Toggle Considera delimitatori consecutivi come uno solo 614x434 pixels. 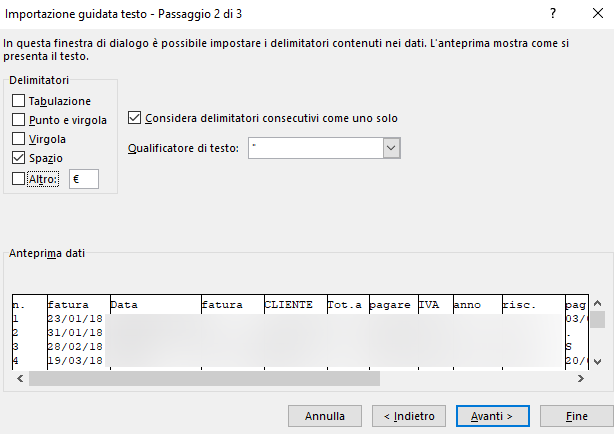click(134, 118)
